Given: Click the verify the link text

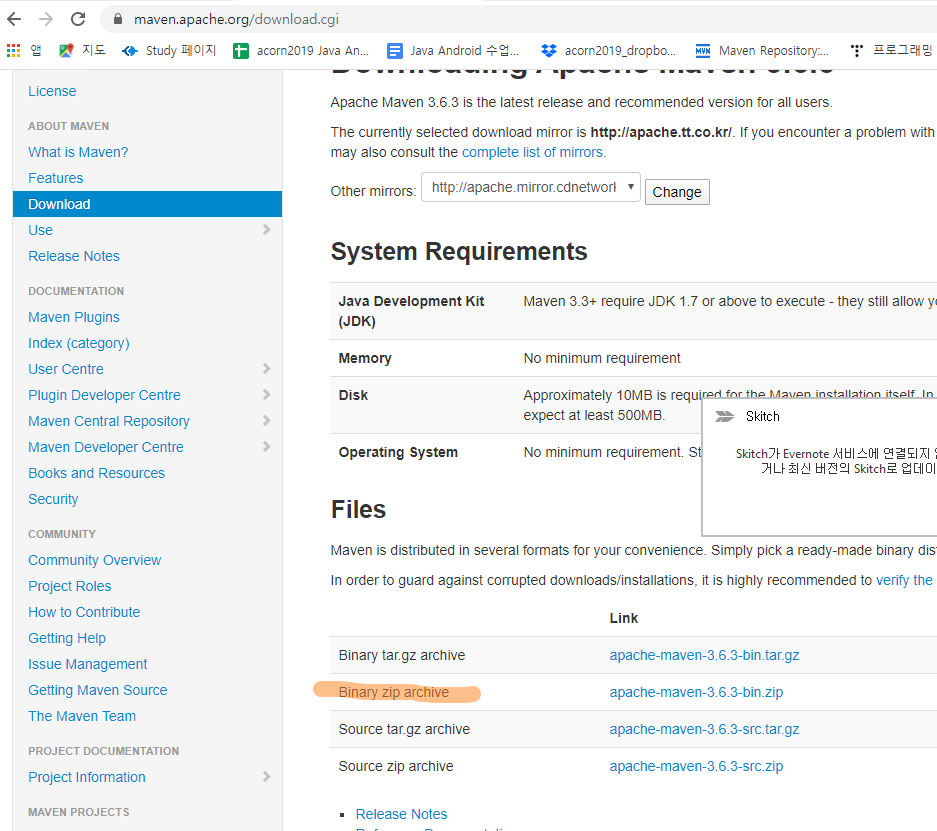Looking at the screenshot, I should tap(904, 580).
